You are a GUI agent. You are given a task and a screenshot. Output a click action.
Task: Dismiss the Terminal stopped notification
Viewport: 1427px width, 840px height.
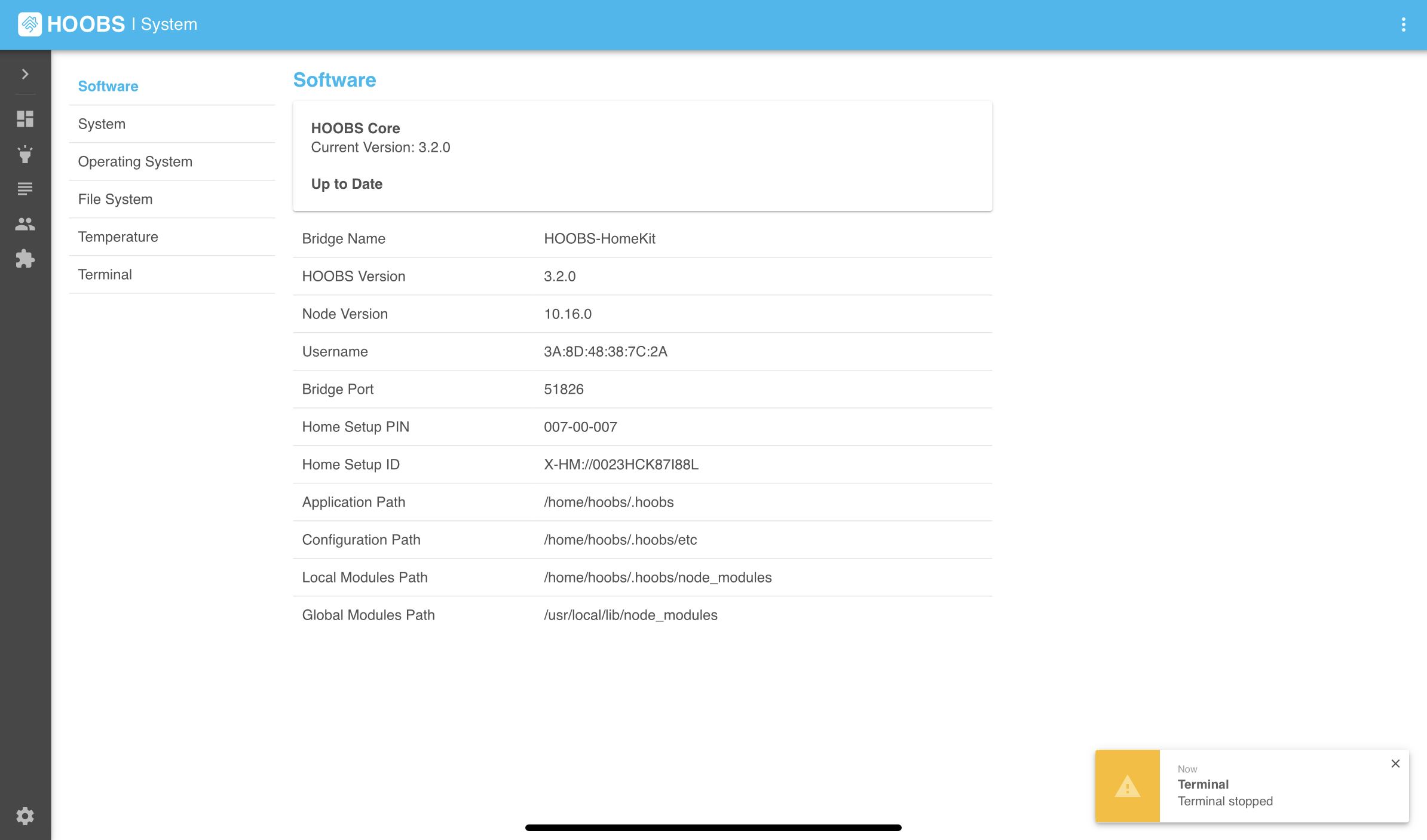[x=1395, y=764]
